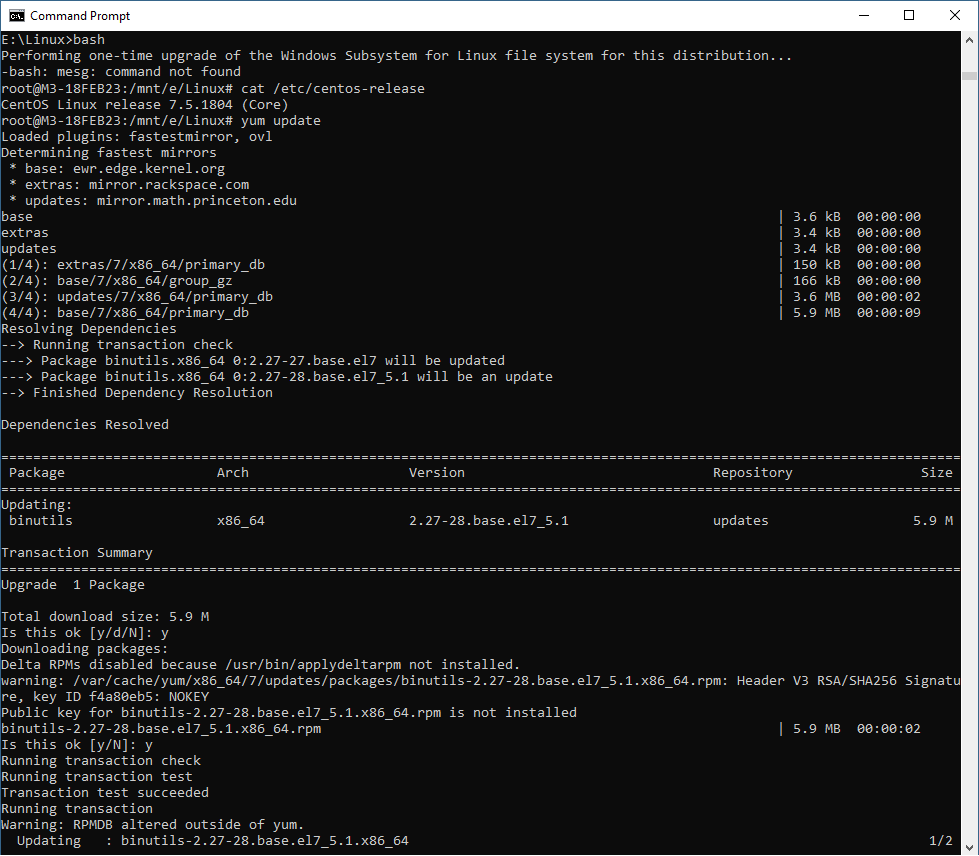Click the 'Version' column header
979x856 pixels.
click(x=437, y=473)
